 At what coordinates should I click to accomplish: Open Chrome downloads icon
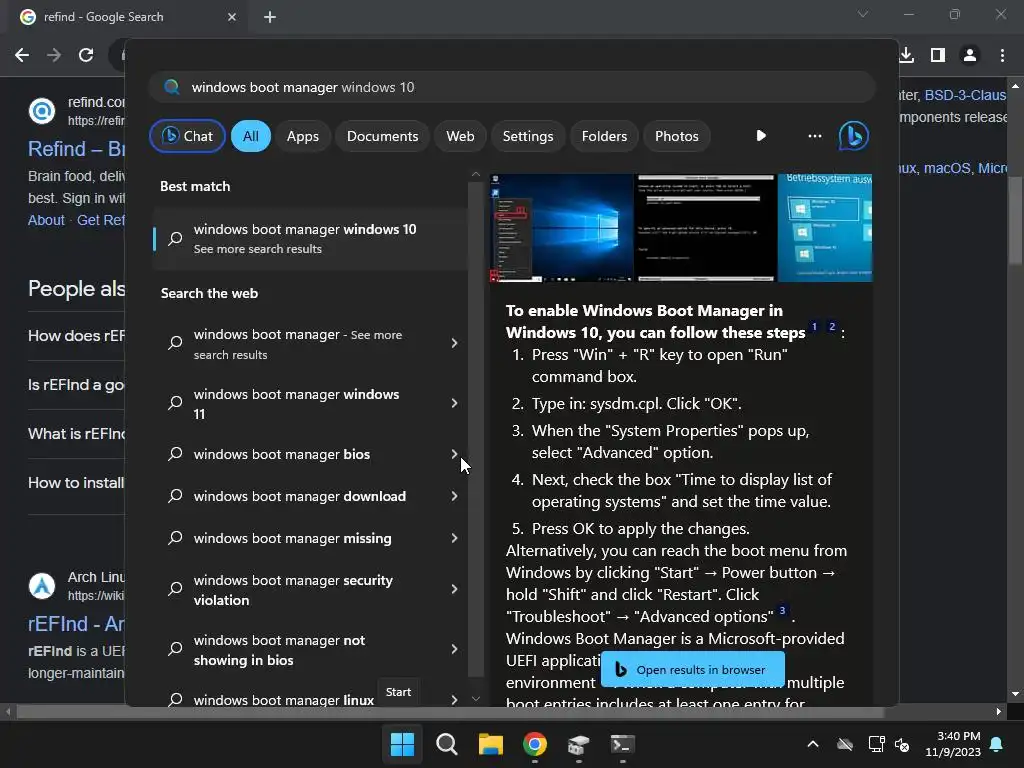coord(906,55)
